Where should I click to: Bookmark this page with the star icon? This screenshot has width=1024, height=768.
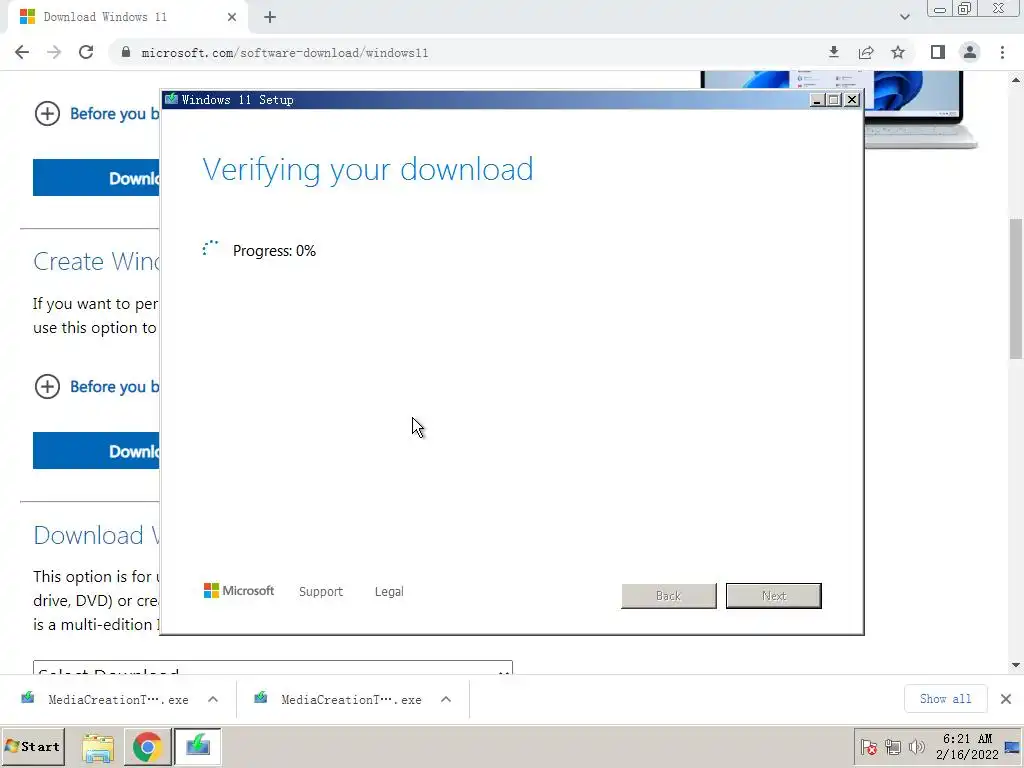pyautogui.click(x=898, y=52)
